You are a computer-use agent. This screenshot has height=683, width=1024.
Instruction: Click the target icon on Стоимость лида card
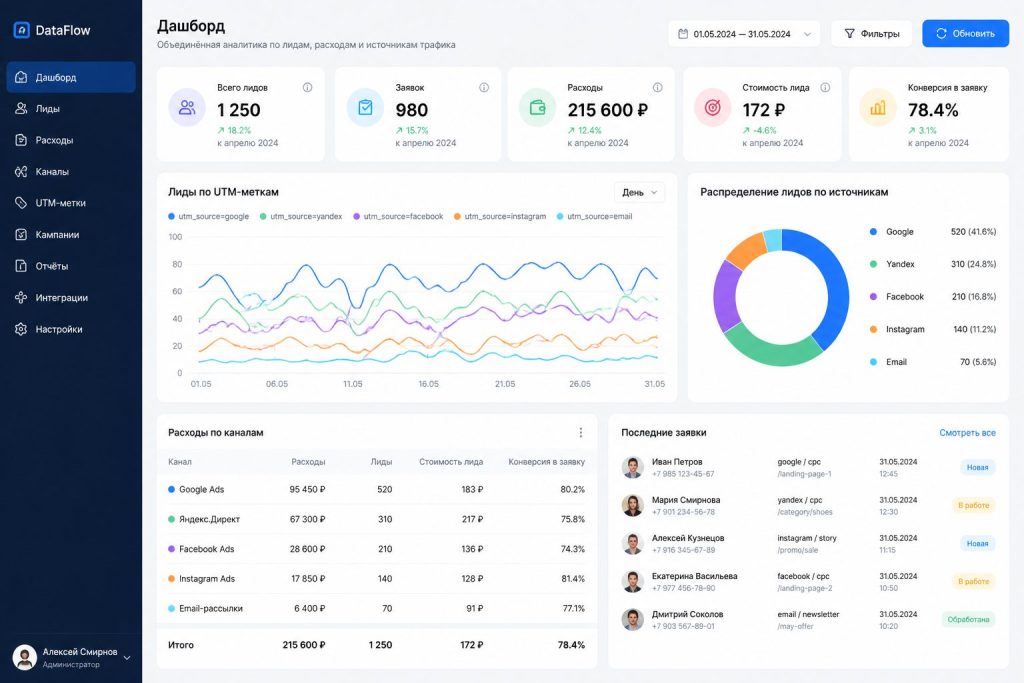coord(712,107)
